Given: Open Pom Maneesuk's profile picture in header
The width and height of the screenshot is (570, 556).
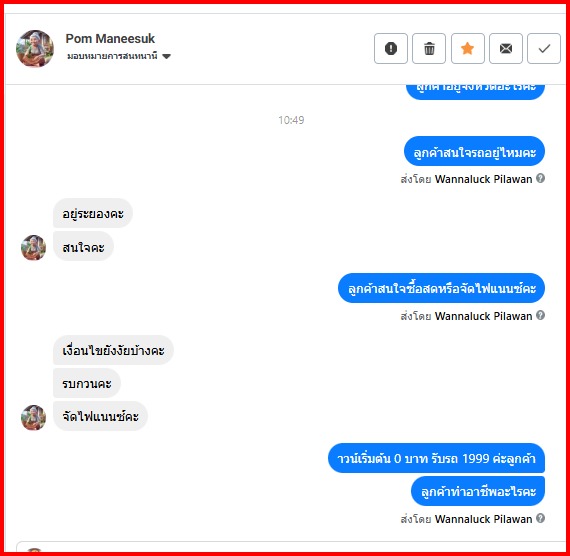Looking at the screenshot, I should (x=35, y=48).
